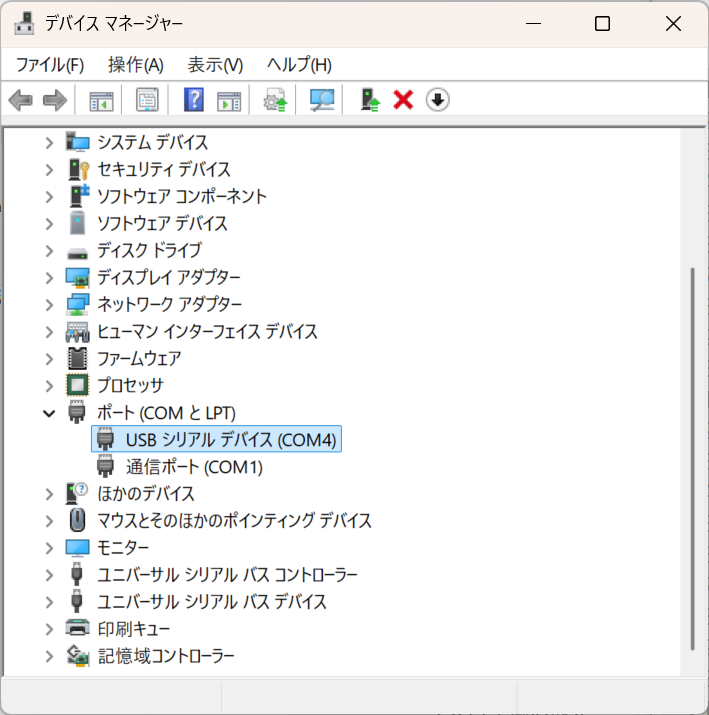Toggle the console tree pane toolbar icon

point(101,100)
